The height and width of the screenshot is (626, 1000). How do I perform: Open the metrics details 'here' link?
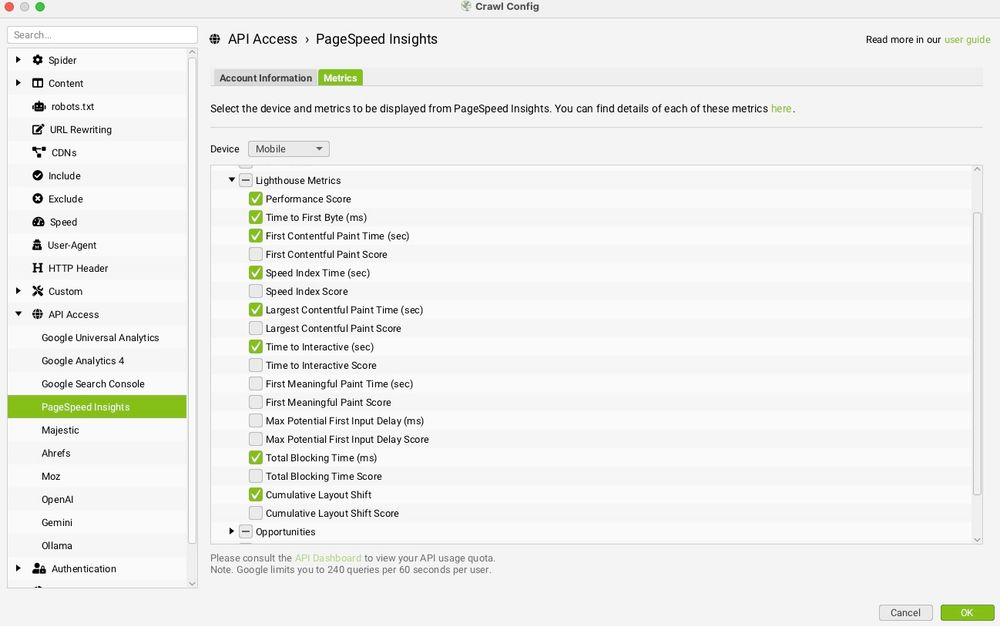781,108
